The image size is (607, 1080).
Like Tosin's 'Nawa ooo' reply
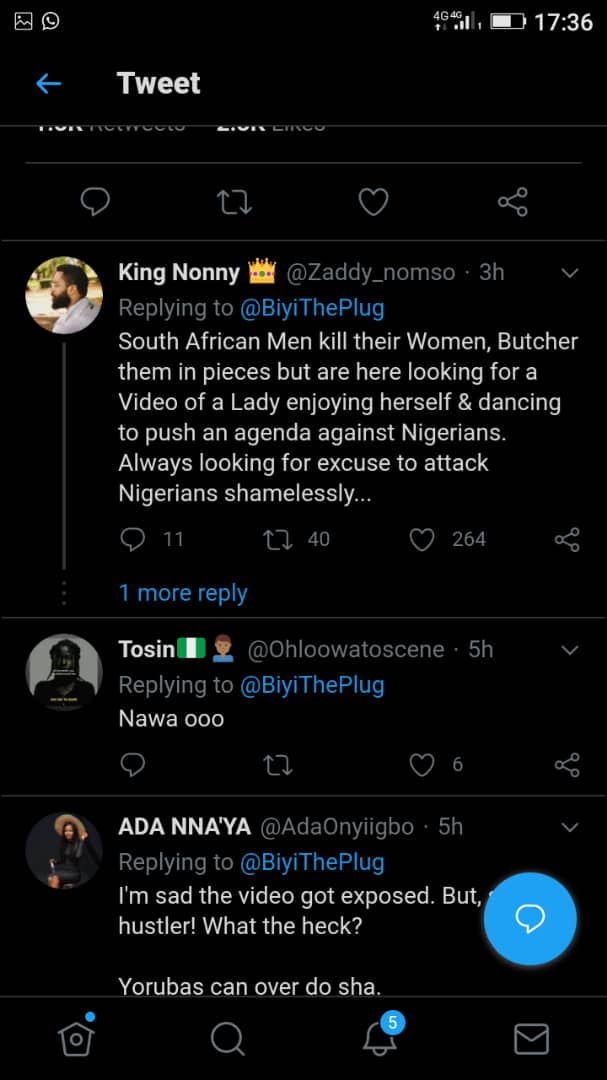point(423,765)
